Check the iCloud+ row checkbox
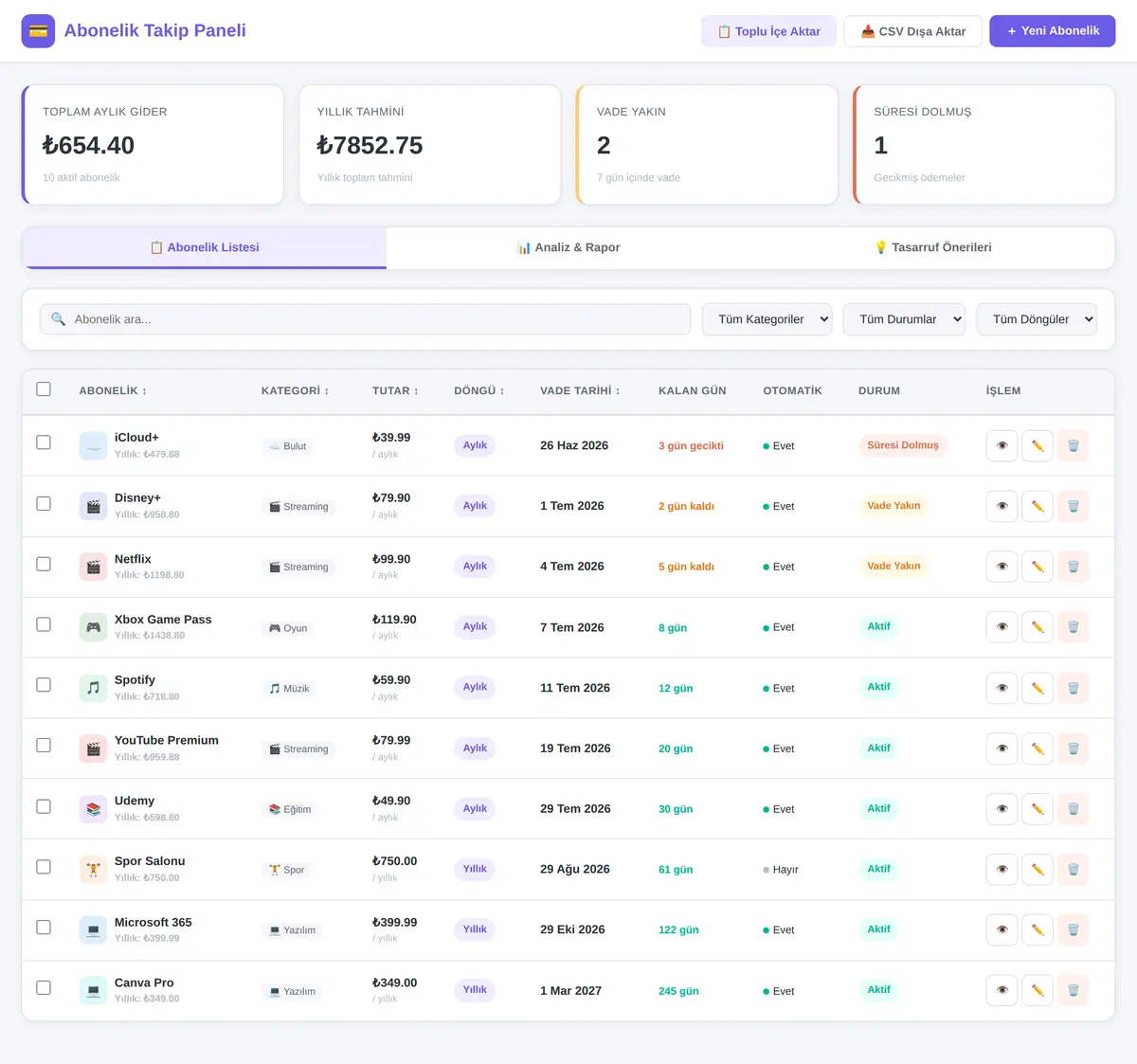The width and height of the screenshot is (1137, 1064). [44, 442]
